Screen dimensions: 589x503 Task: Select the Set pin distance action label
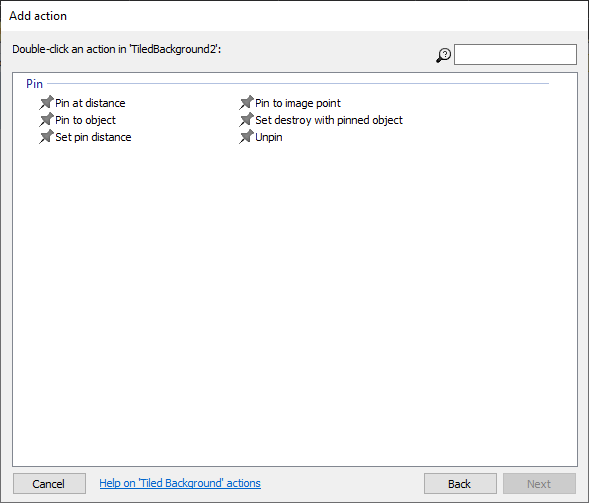pos(93,137)
